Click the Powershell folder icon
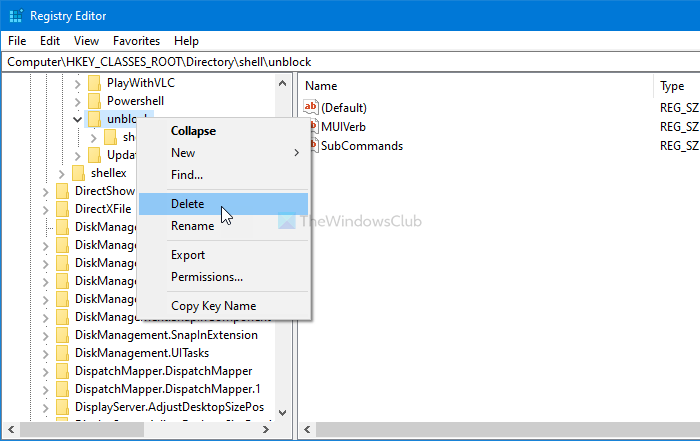This screenshot has width=700, height=441. point(94,101)
